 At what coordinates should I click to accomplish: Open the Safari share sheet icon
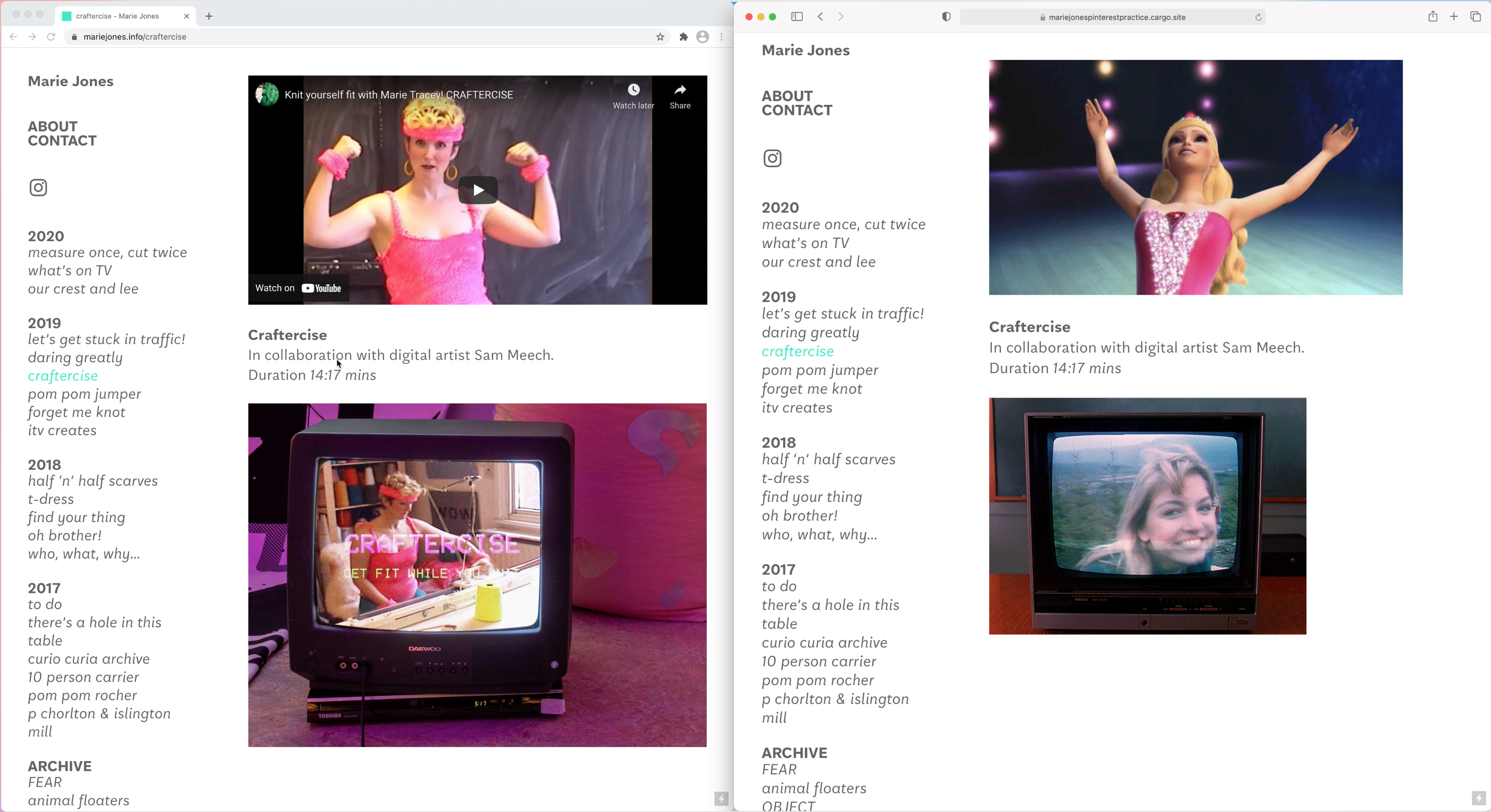tap(1432, 17)
